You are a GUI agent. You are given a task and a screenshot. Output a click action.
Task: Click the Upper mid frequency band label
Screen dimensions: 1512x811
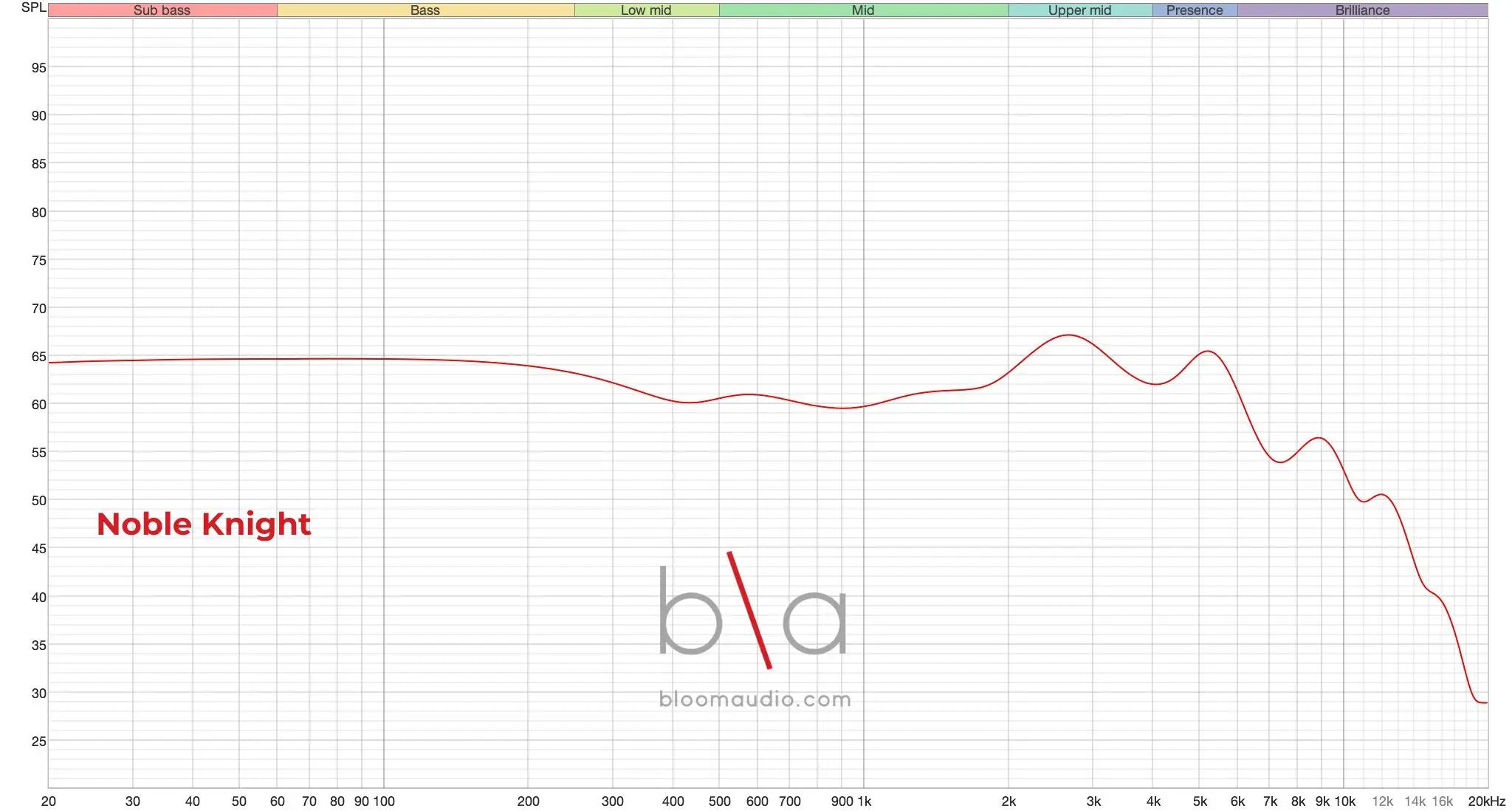[1079, 10]
